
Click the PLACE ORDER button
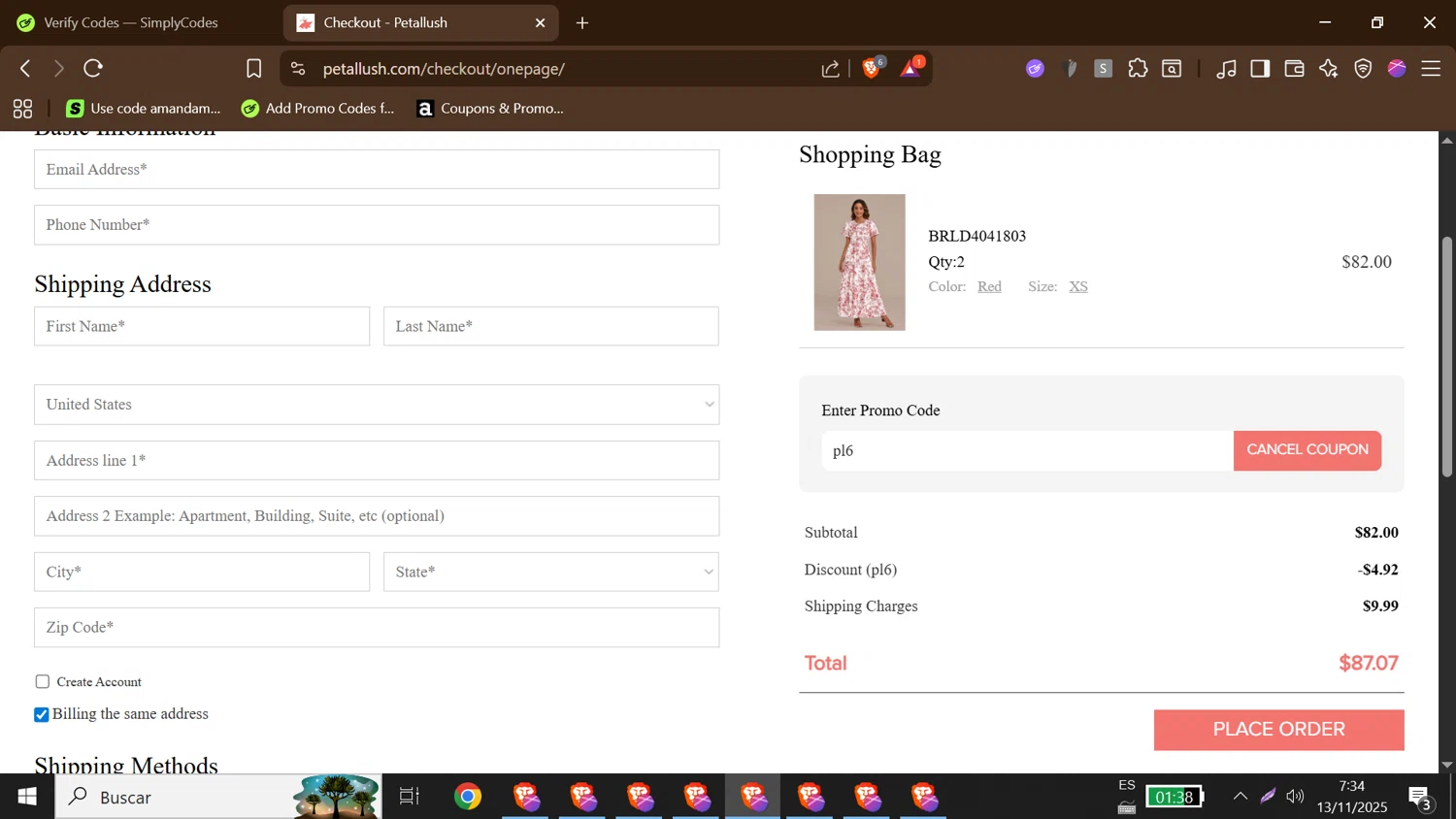pyautogui.click(x=1279, y=730)
